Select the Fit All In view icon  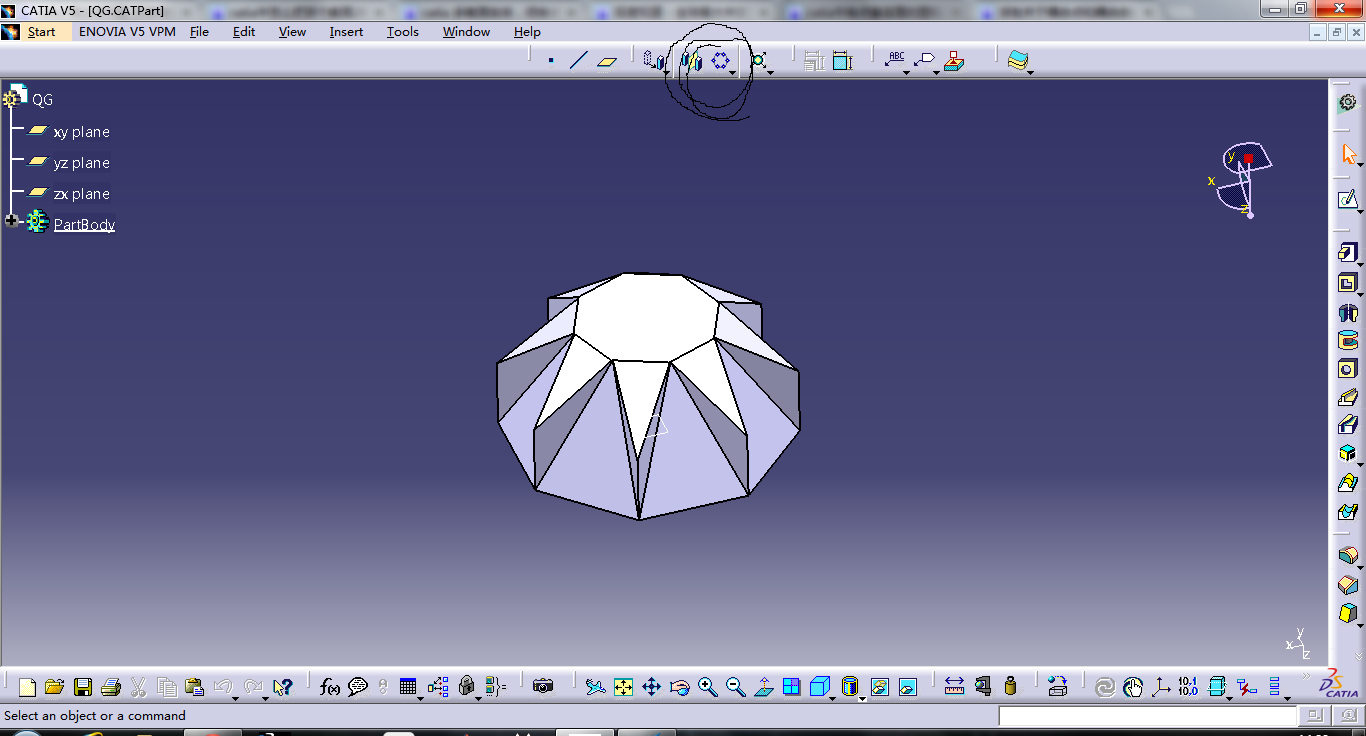(x=623, y=687)
